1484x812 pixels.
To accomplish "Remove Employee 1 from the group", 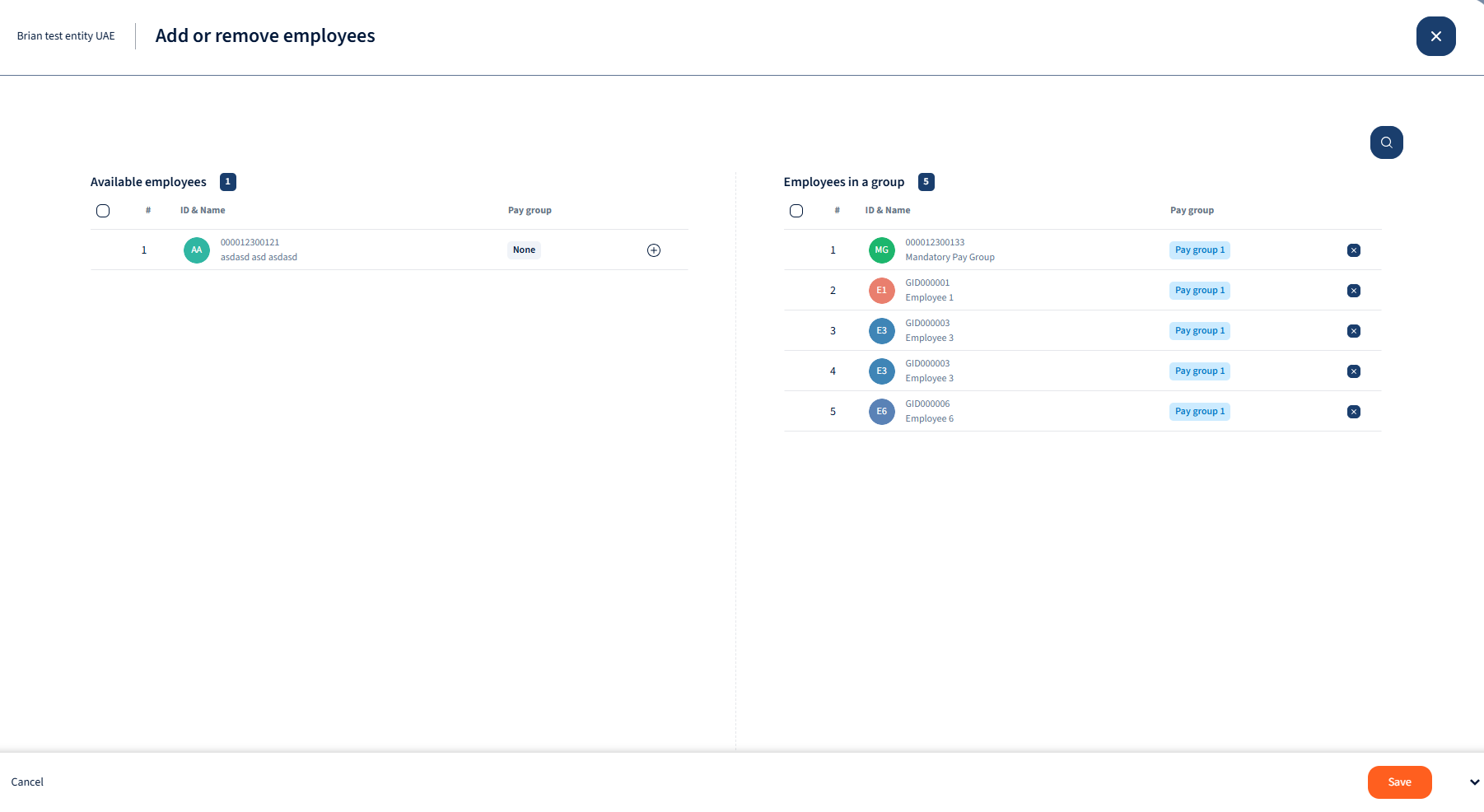I will (x=1353, y=291).
